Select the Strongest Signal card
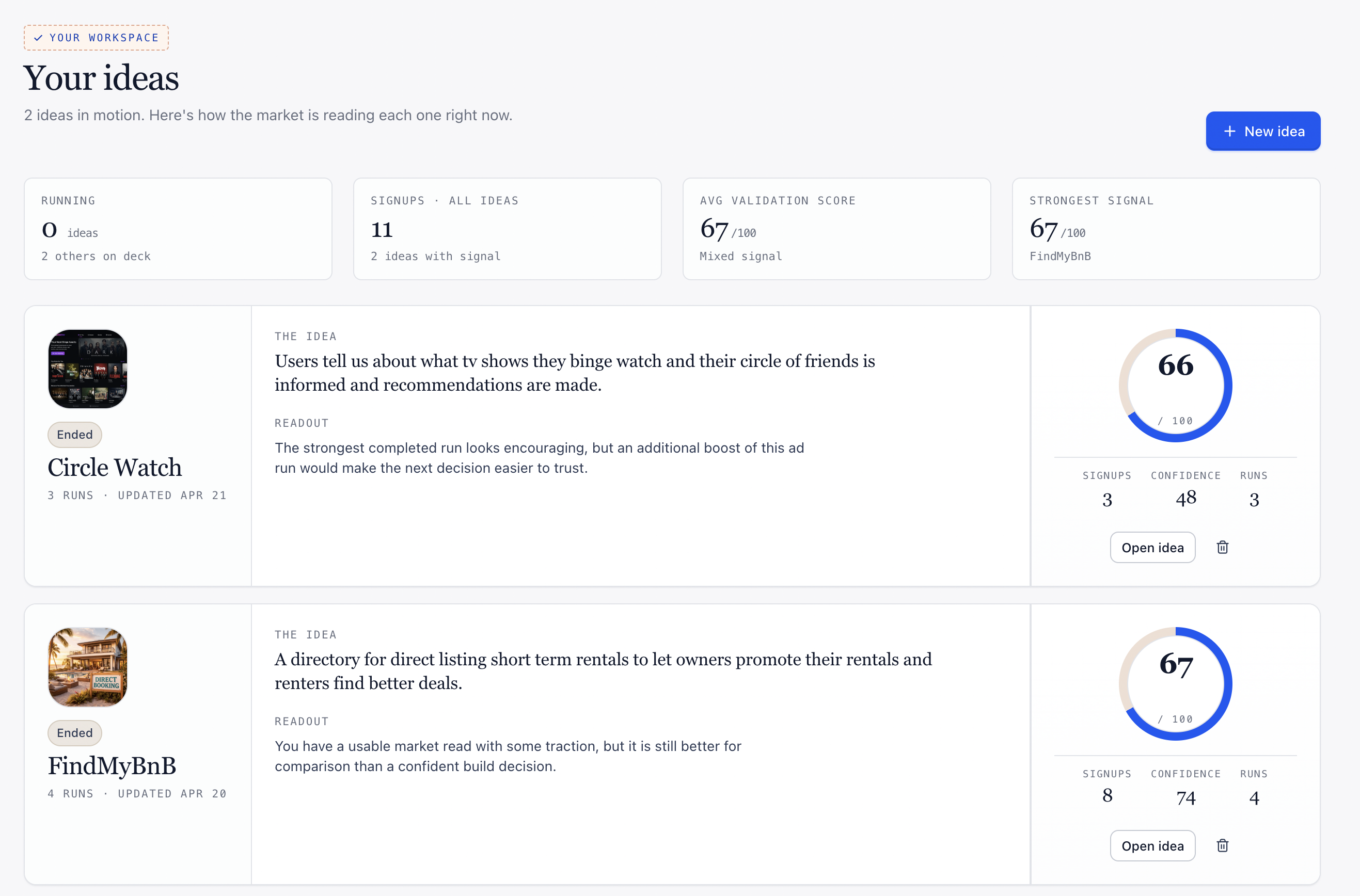The width and height of the screenshot is (1360, 896). 1166,229
